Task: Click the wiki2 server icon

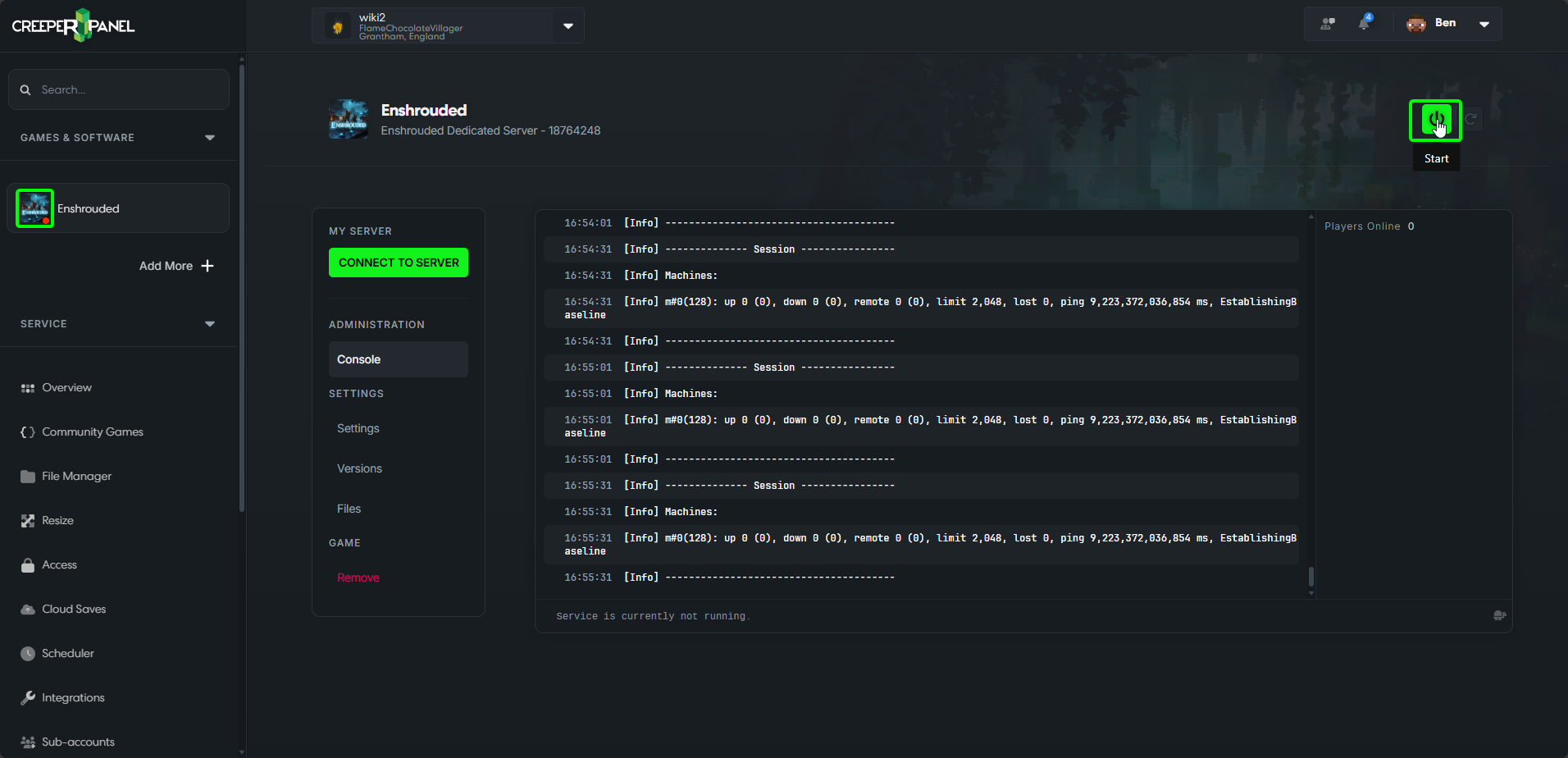Action: [x=337, y=26]
